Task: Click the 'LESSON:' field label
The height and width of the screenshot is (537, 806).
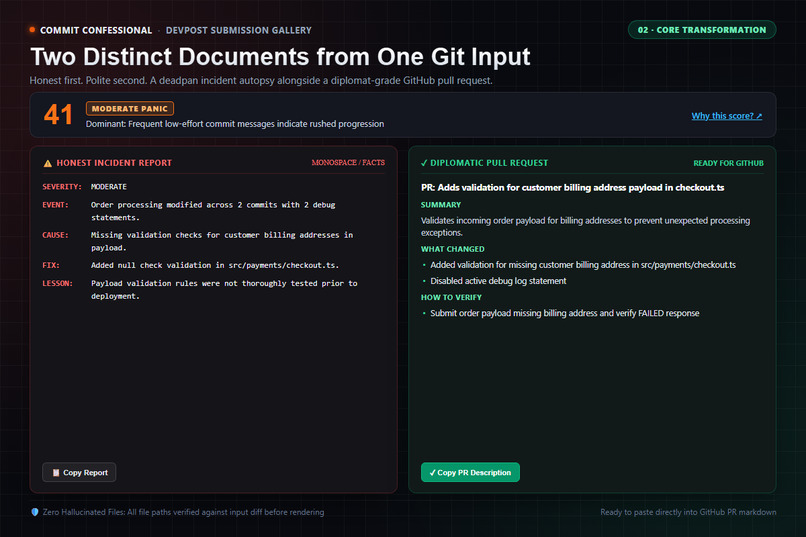Action: click(x=57, y=283)
